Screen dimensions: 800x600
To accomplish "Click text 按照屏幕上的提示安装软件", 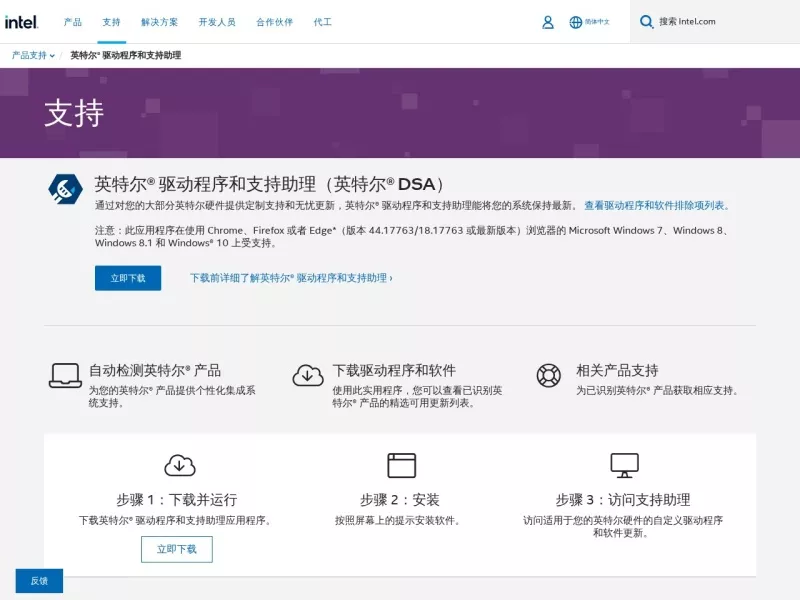I will tap(397, 520).
